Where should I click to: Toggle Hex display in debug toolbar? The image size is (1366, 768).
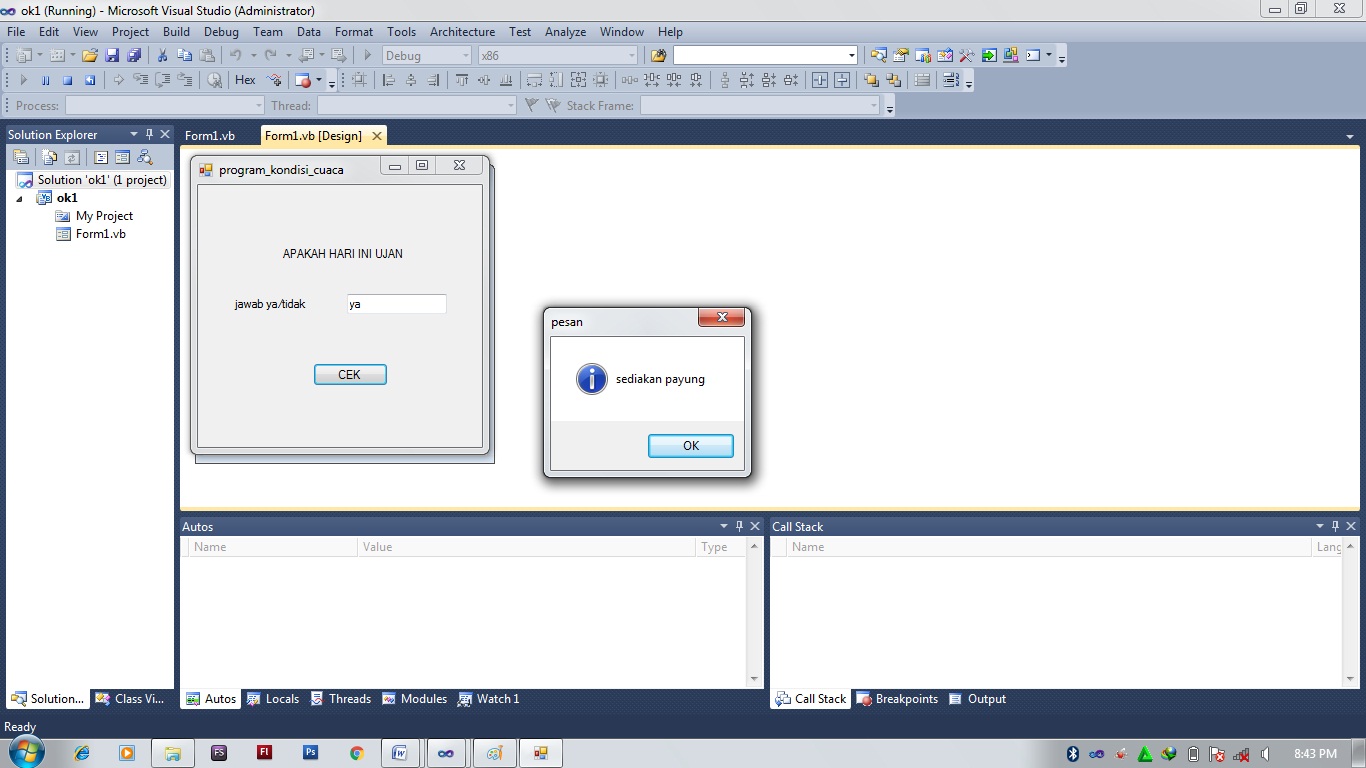click(246, 79)
